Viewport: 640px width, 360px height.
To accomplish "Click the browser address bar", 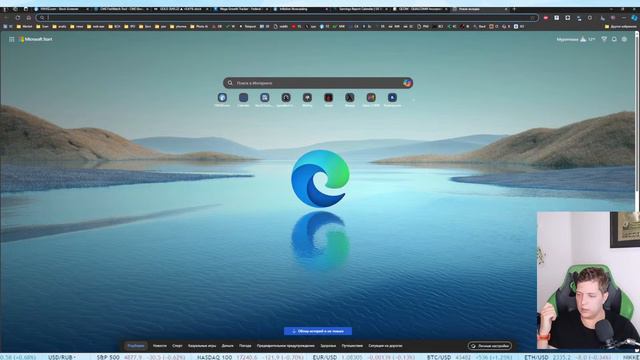I will pyautogui.click(x=287, y=18).
